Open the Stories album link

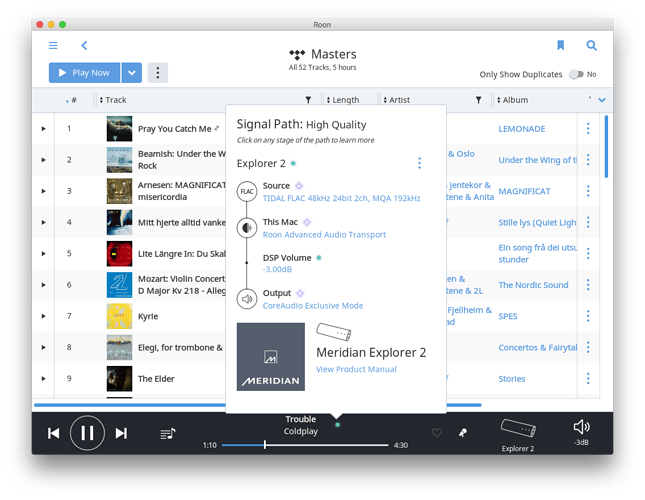[x=512, y=379]
